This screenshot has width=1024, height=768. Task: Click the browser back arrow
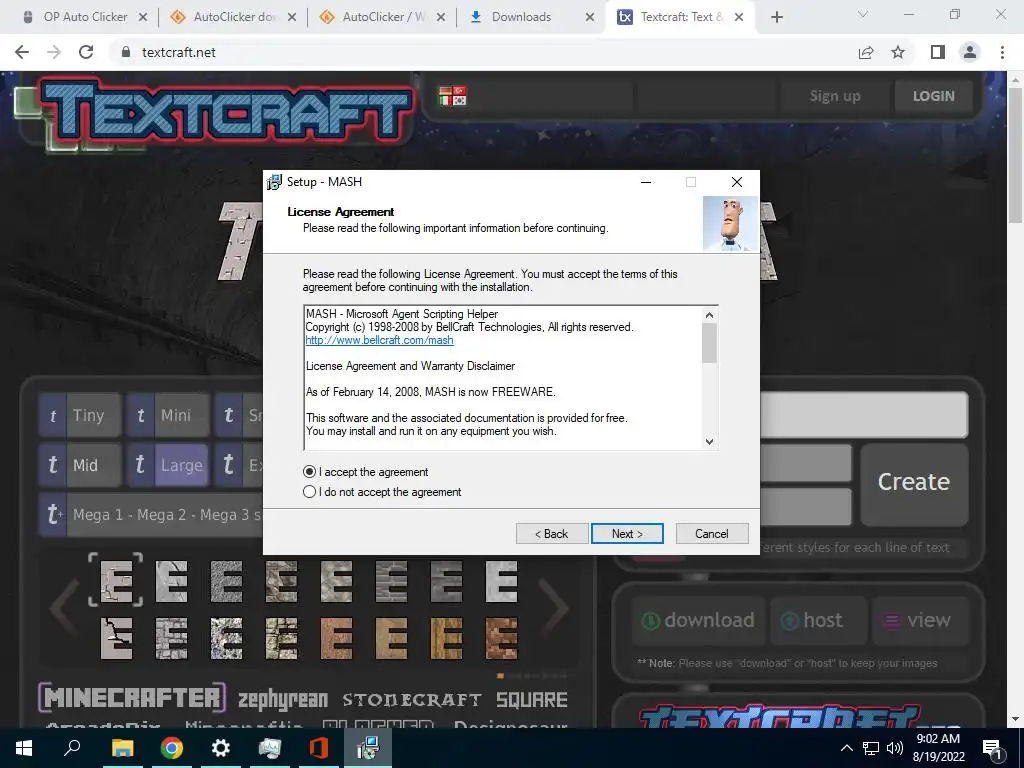(x=22, y=52)
